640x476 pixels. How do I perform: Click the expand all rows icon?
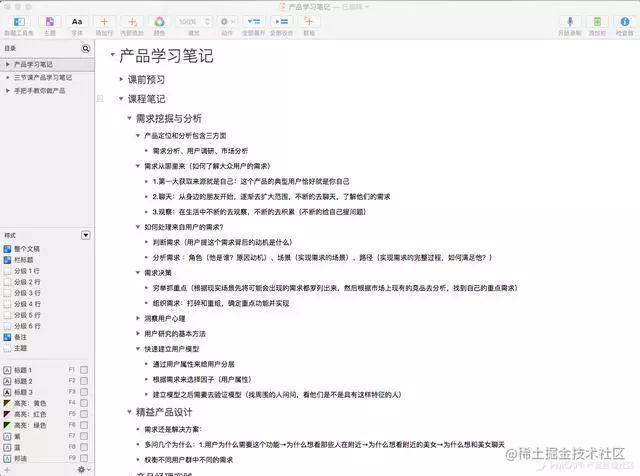click(254, 22)
